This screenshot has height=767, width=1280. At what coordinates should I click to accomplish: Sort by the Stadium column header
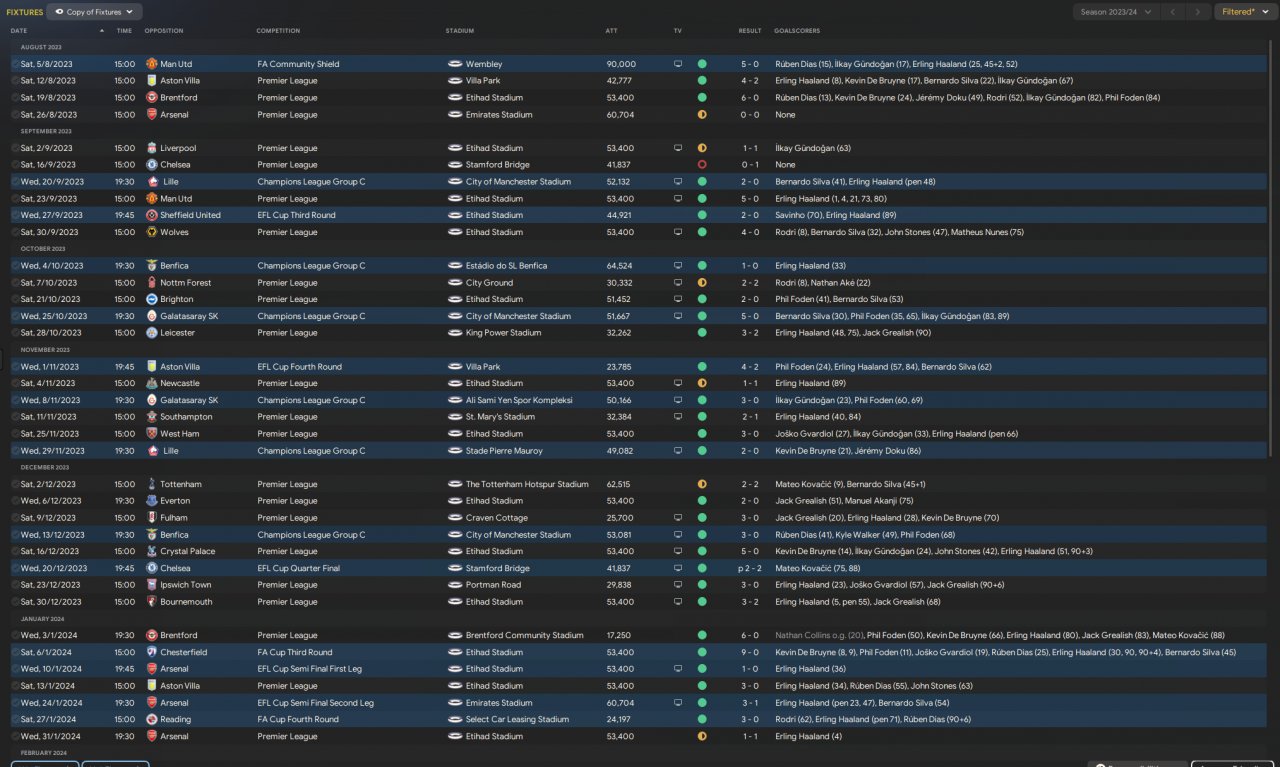coord(460,31)
